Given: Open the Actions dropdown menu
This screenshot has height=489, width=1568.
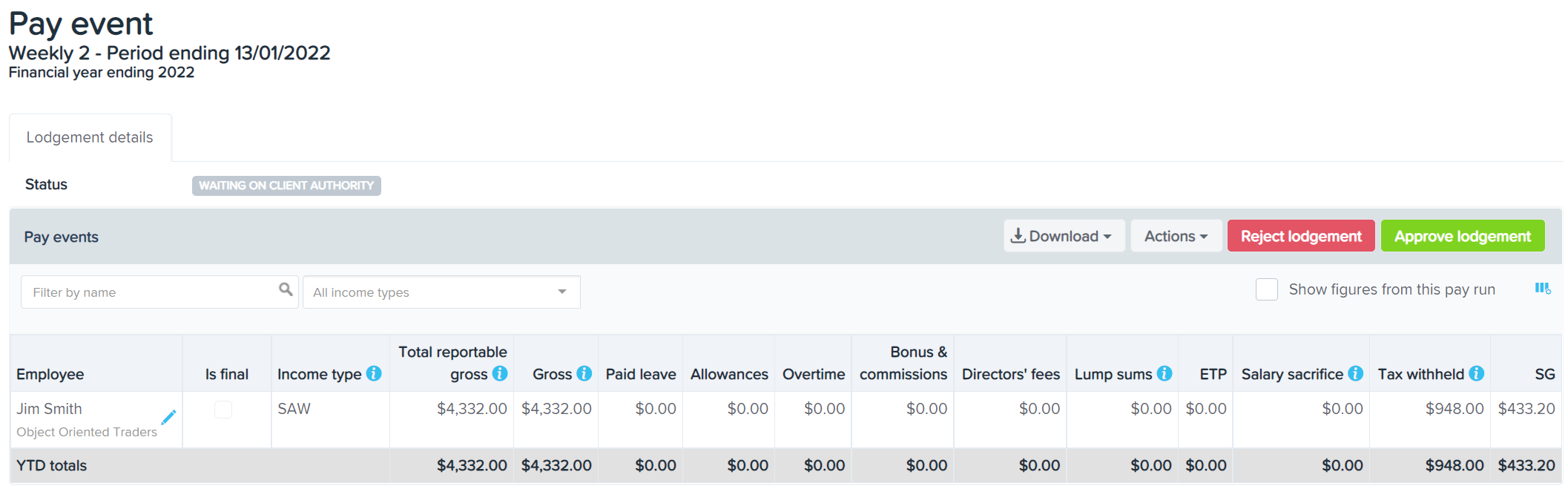Looking at the screenshot, I should click(x=1176, y=236).
